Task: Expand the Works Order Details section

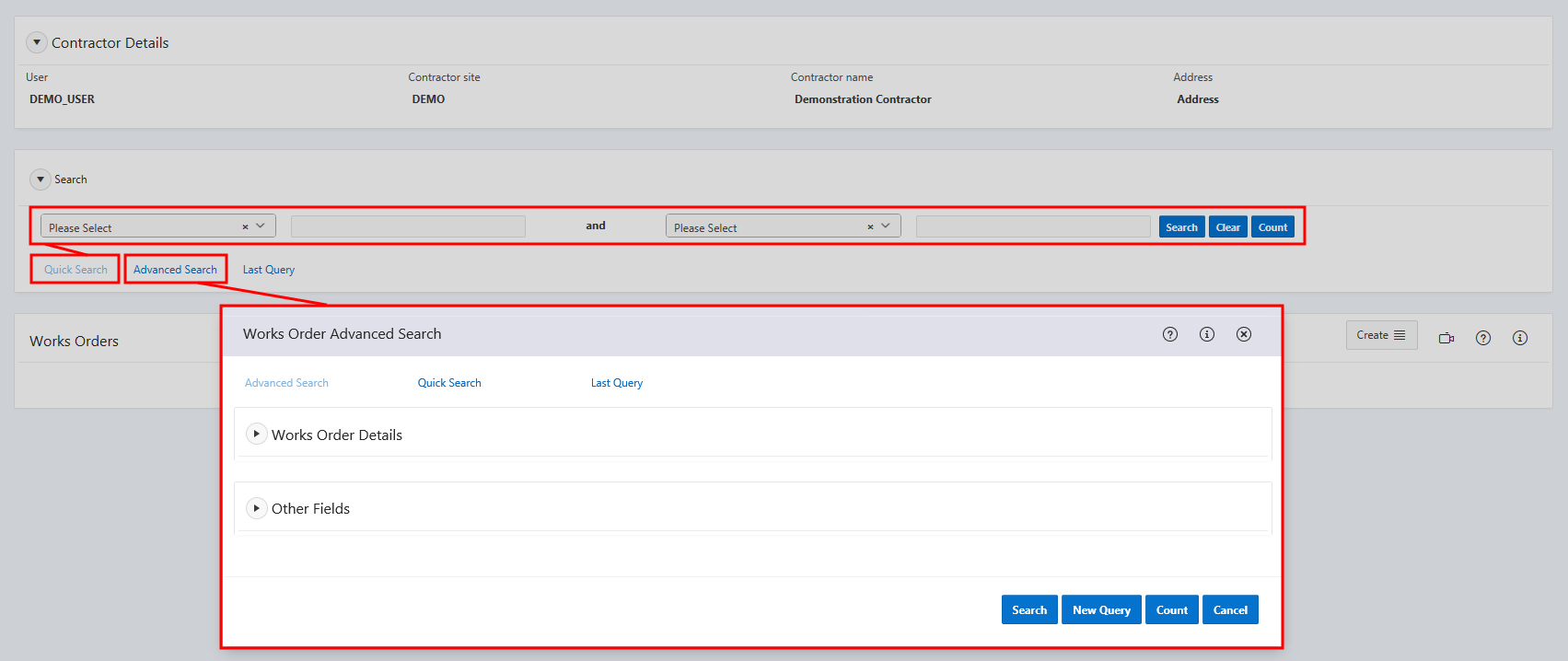Action: 256,434
